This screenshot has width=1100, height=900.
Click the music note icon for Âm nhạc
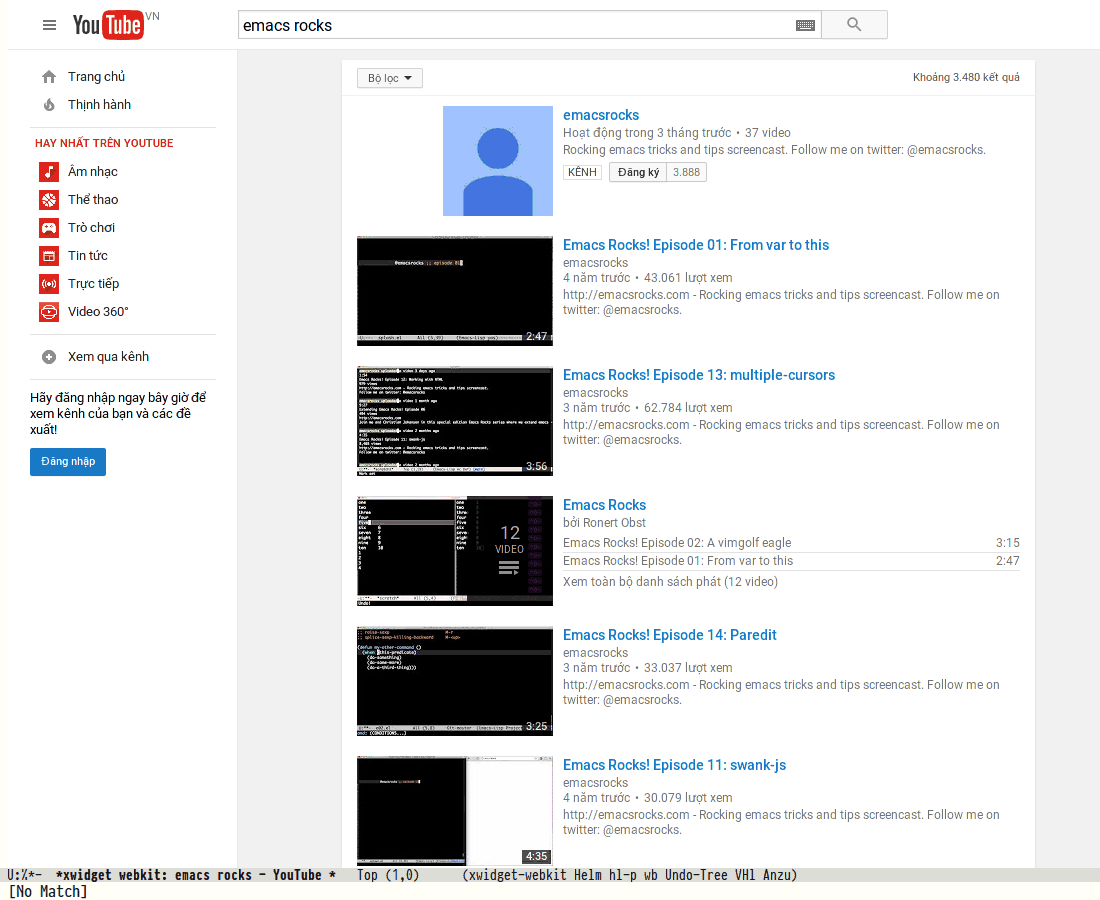pos(49,172)
